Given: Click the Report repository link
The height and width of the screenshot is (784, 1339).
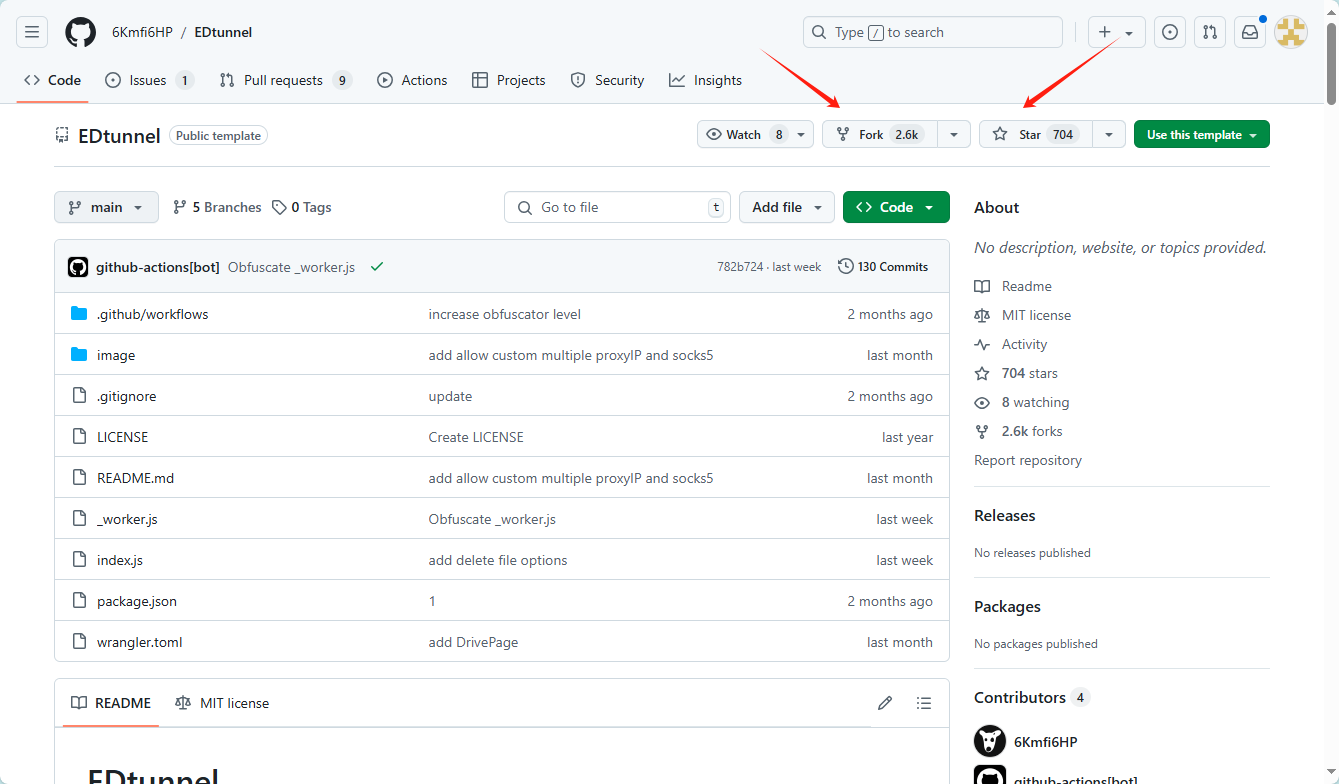Looking at the screenshot, I should point(1028,460).
